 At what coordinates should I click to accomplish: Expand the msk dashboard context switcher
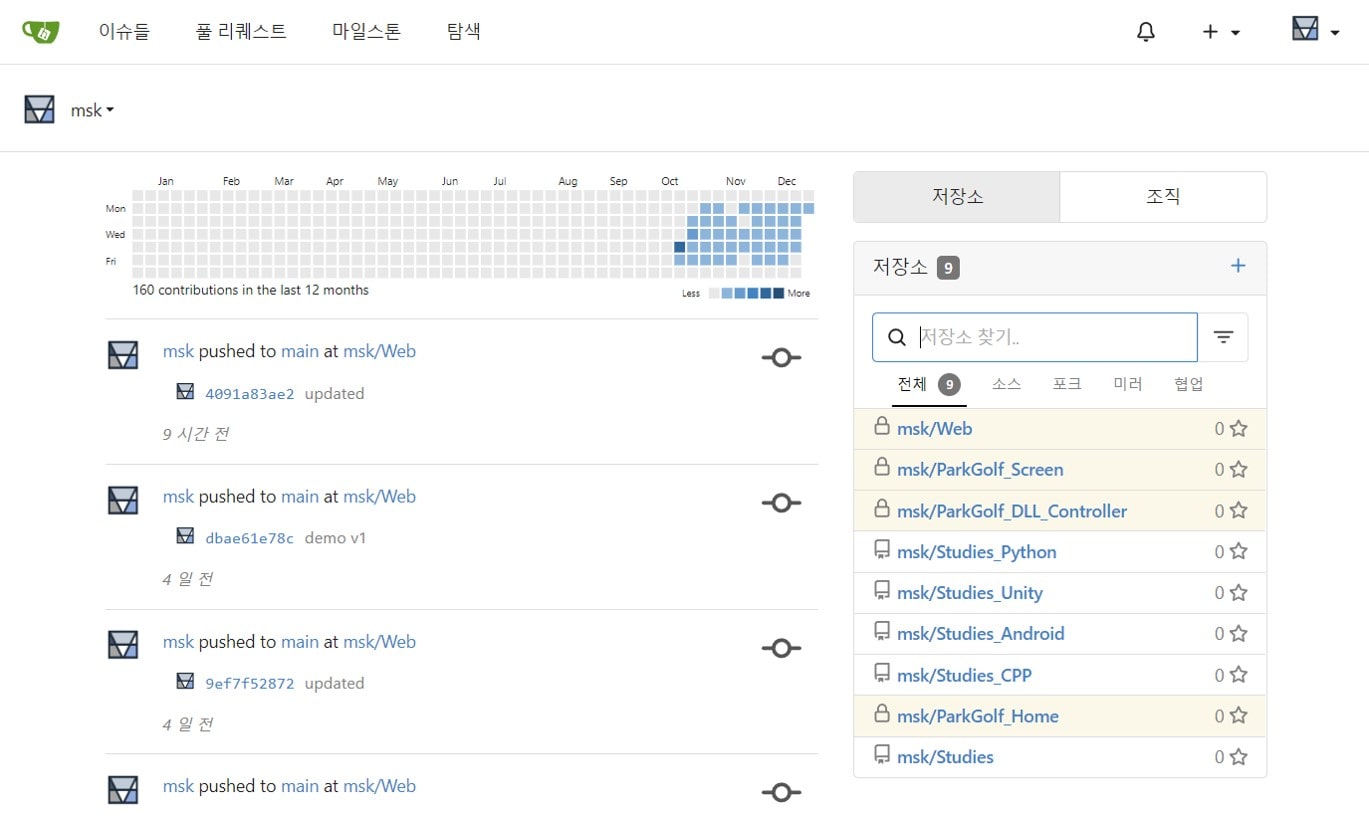[91, 110]
